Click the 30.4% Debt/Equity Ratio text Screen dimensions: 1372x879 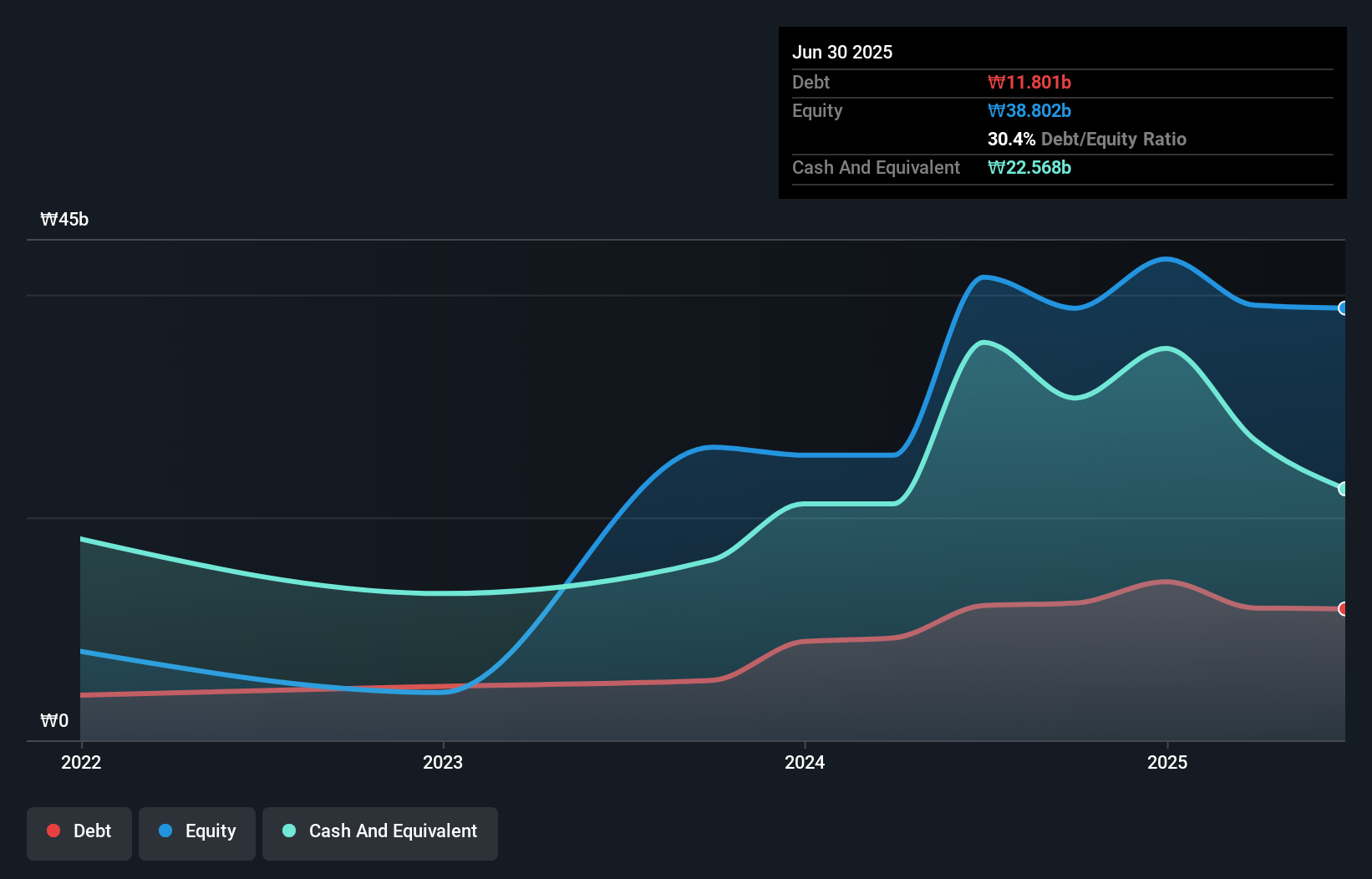click(x=1087, y=139)
